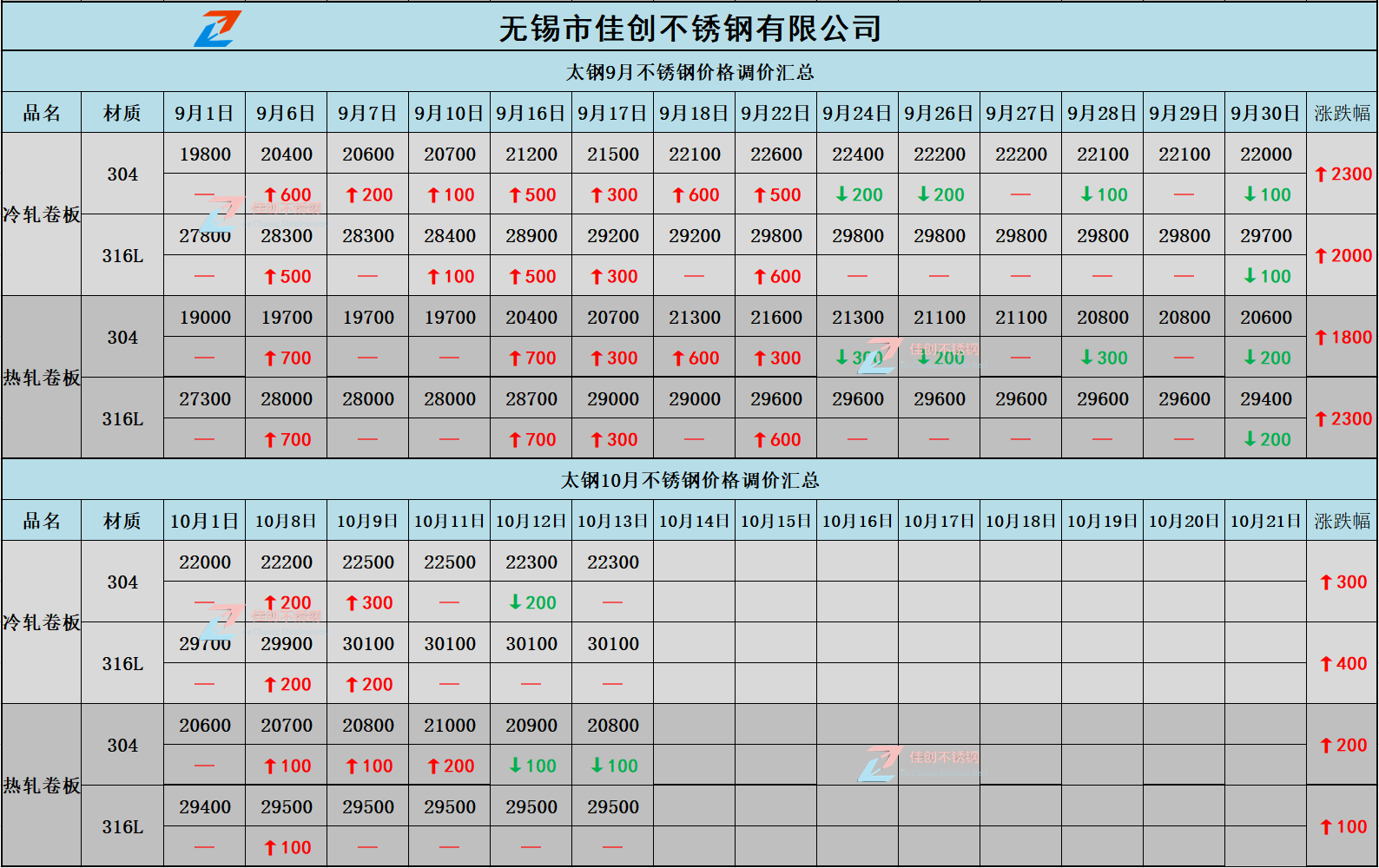The height and width of the screenshot is (868, 1379).
Task: Click the 热轧卷板 row label in the September table
Action: pyautogui.click(x=42, y=378)
